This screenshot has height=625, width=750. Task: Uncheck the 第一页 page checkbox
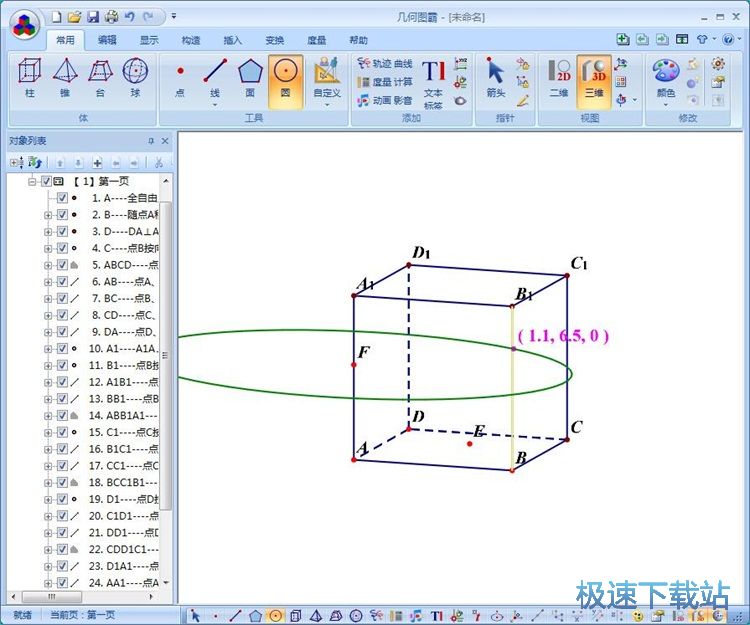click(x=46, y=182)
